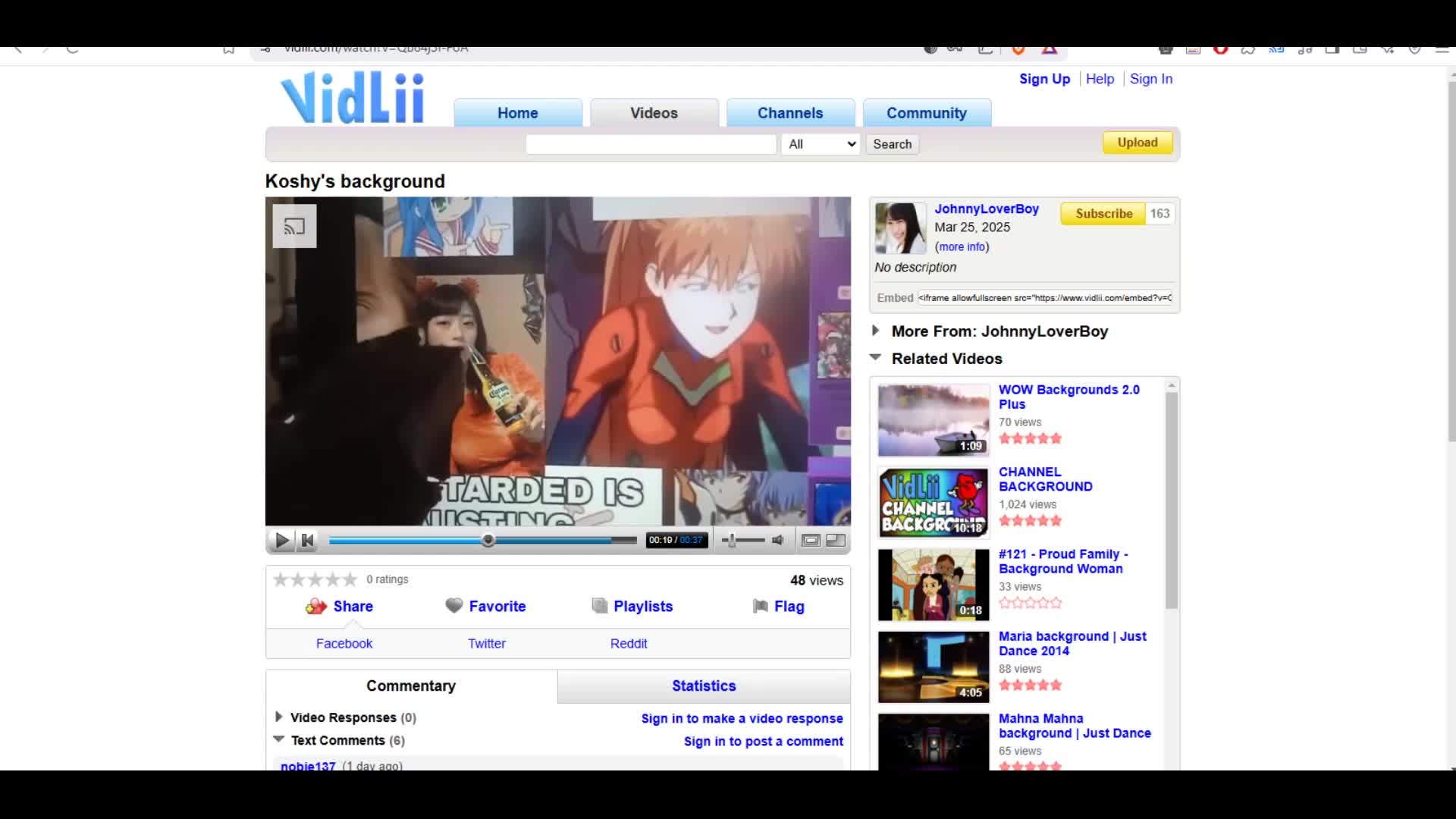1456x819 pixels.
Task: Click the Upload button
Action: (x=1137, y=143)
